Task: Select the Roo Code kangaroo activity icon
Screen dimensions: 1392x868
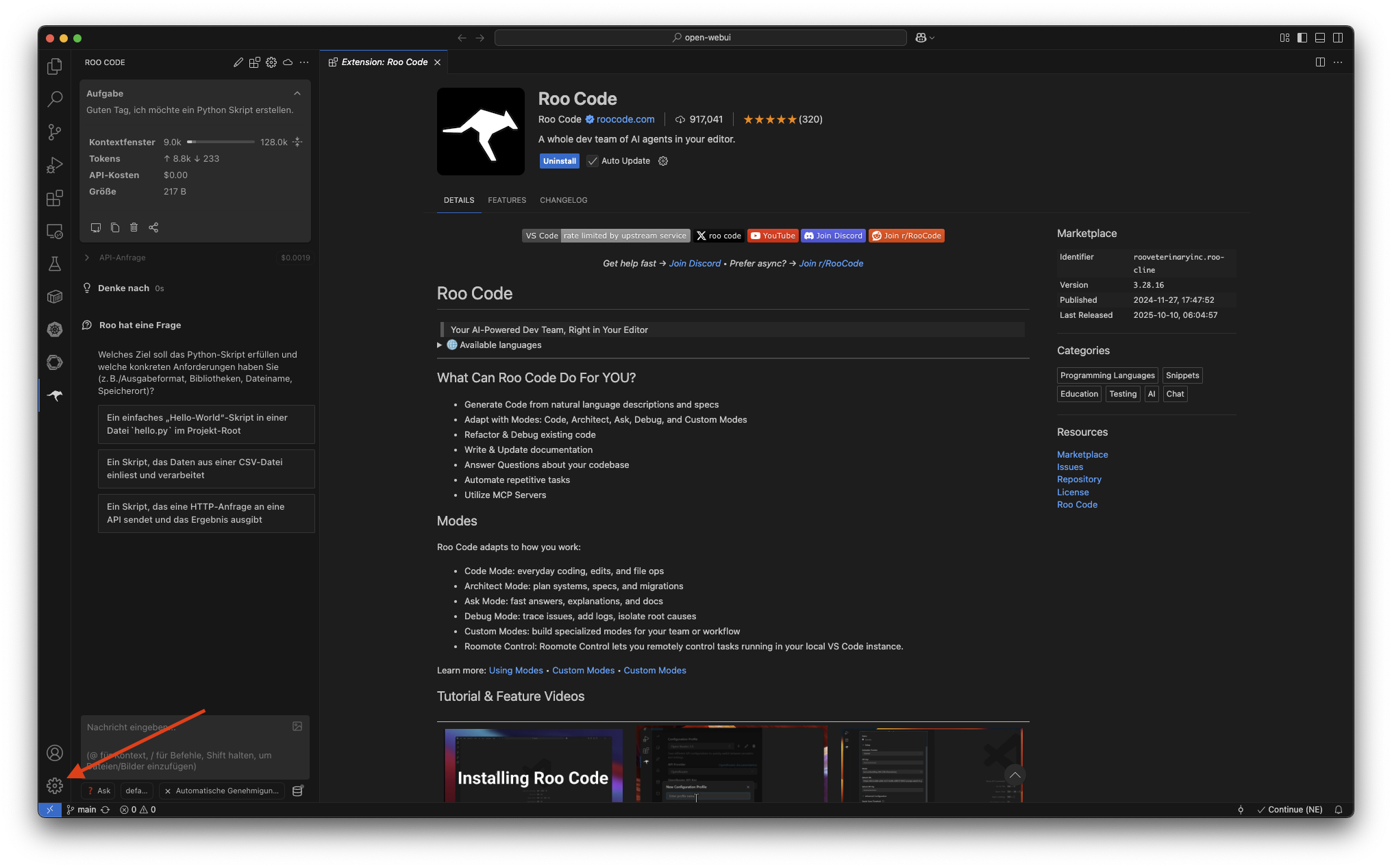Action: (x=55, y=395)
